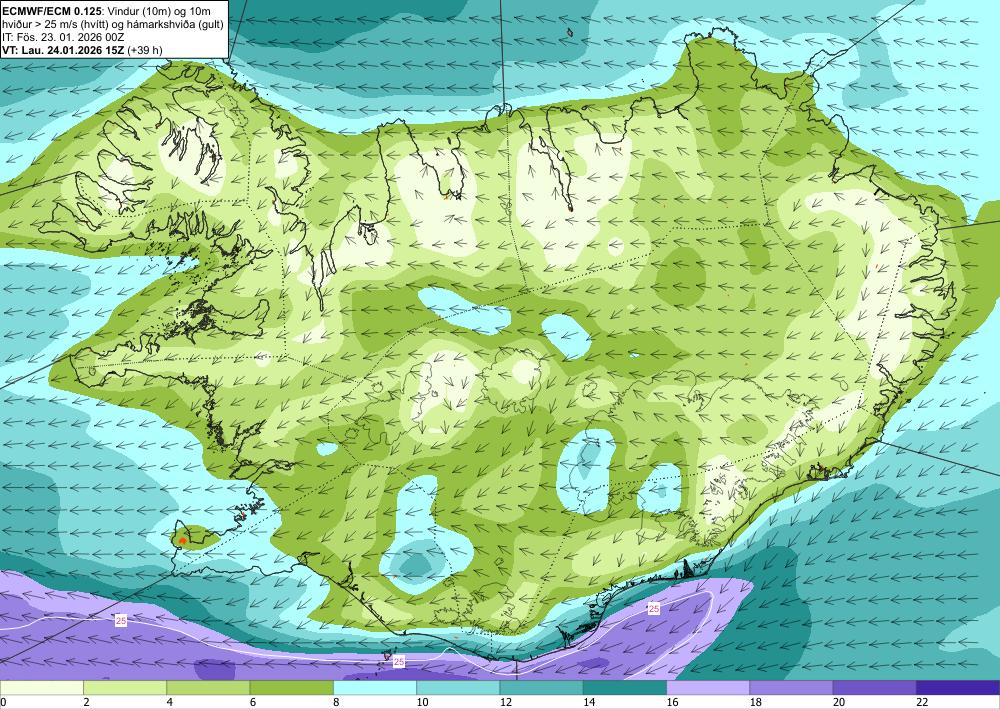Click the '0' label on the wind scale

point(3,702)
